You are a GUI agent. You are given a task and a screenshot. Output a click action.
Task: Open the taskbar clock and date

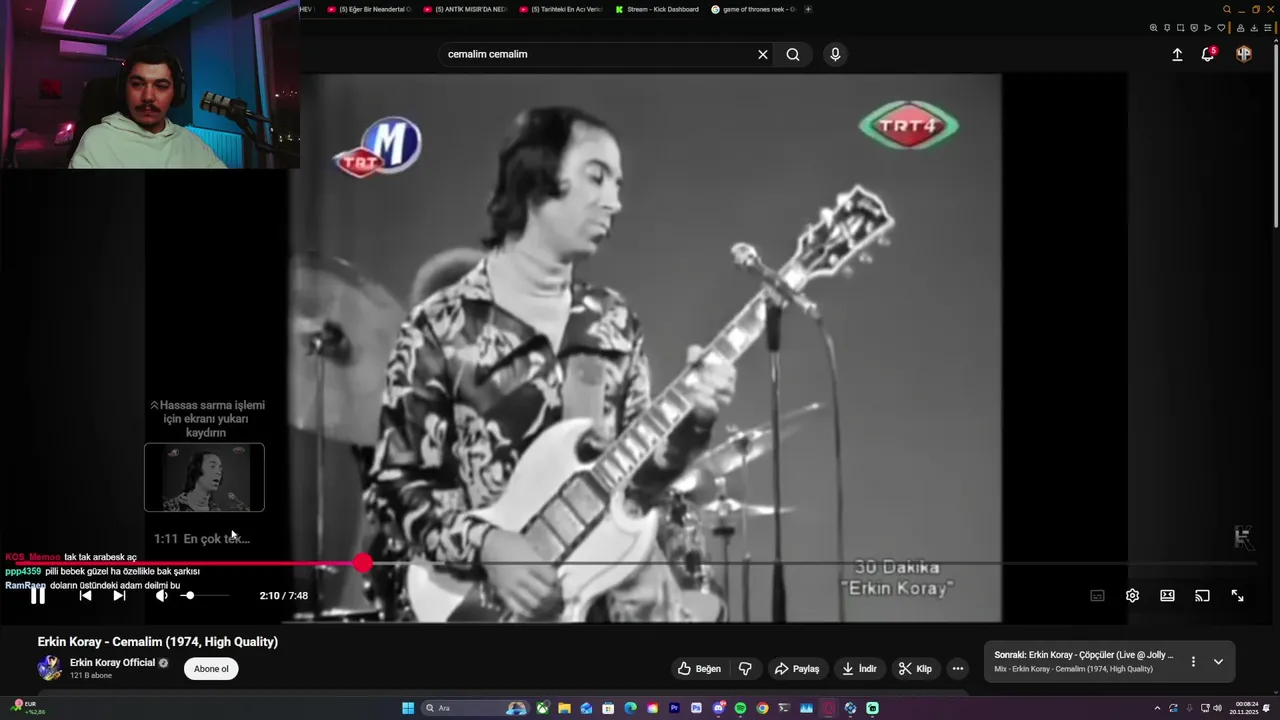pyautogui.click(x=1246, y=708)
